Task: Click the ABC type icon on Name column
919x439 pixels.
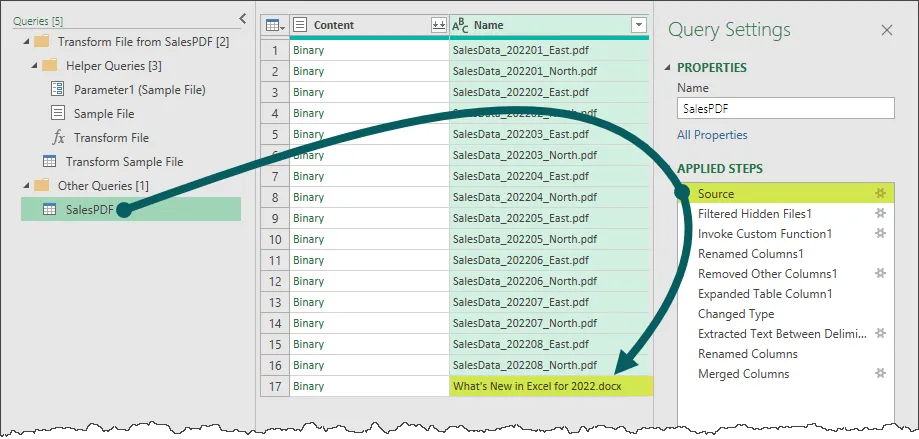Action: tap(460, 25)
